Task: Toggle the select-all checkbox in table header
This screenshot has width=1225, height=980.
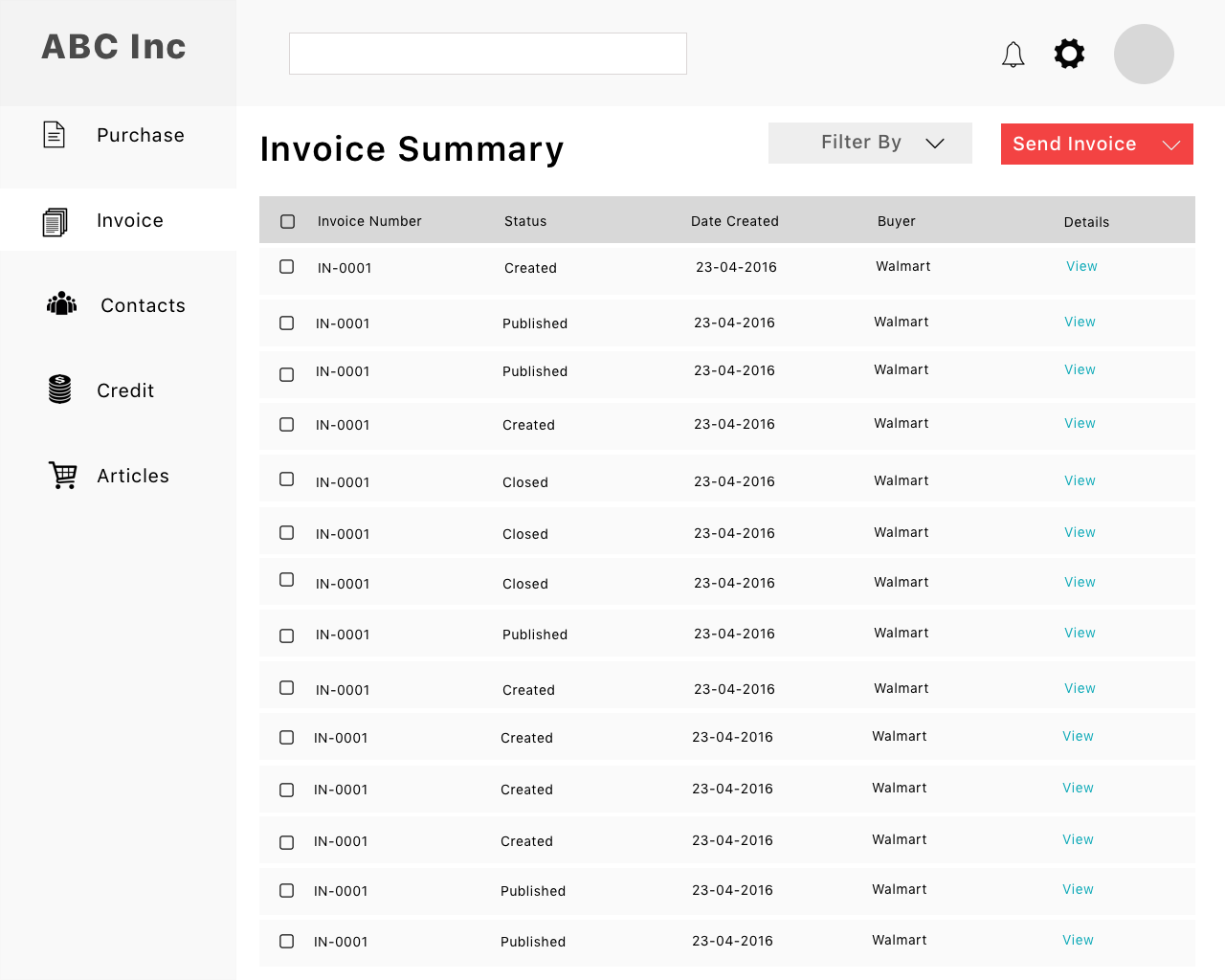Action: pos(287,222)
